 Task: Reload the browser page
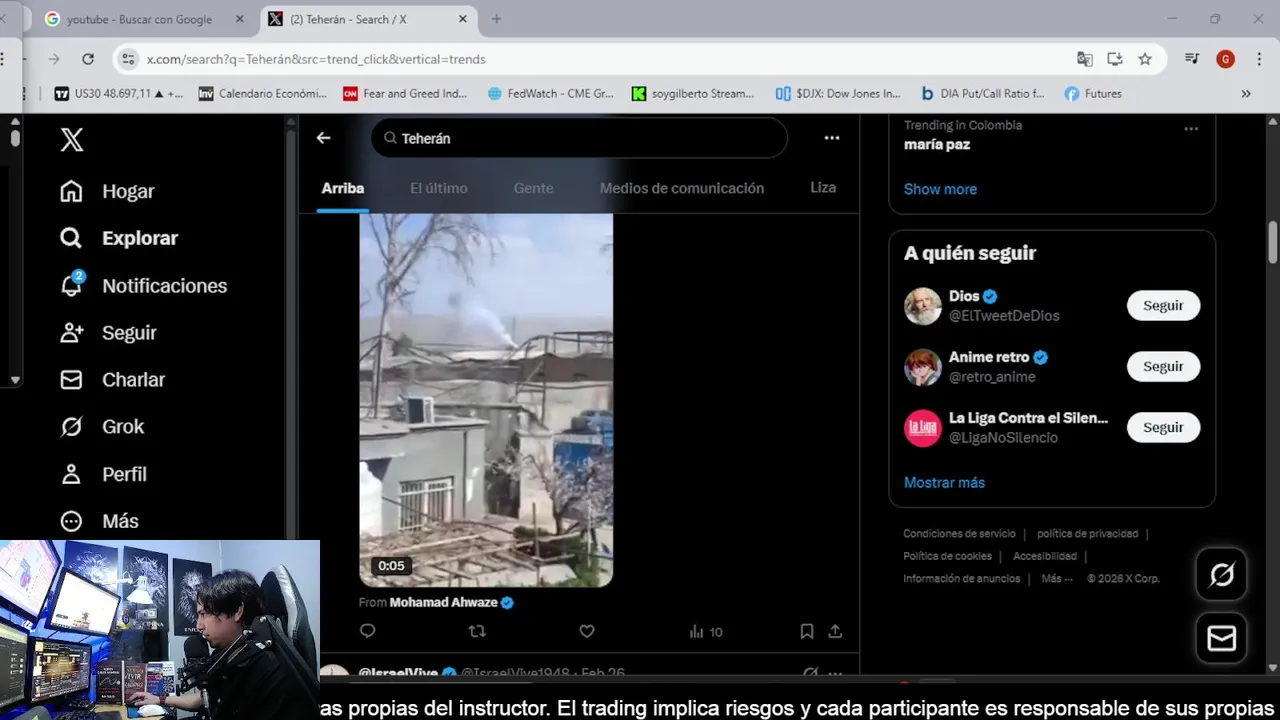pyautogui.click(x=88, y=59)
